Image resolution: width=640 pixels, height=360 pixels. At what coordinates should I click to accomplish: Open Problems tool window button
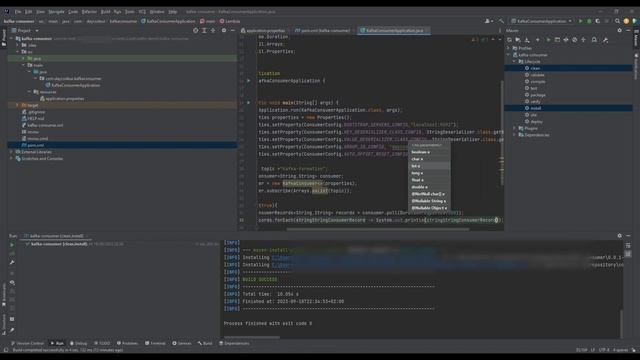click(127, 343)
